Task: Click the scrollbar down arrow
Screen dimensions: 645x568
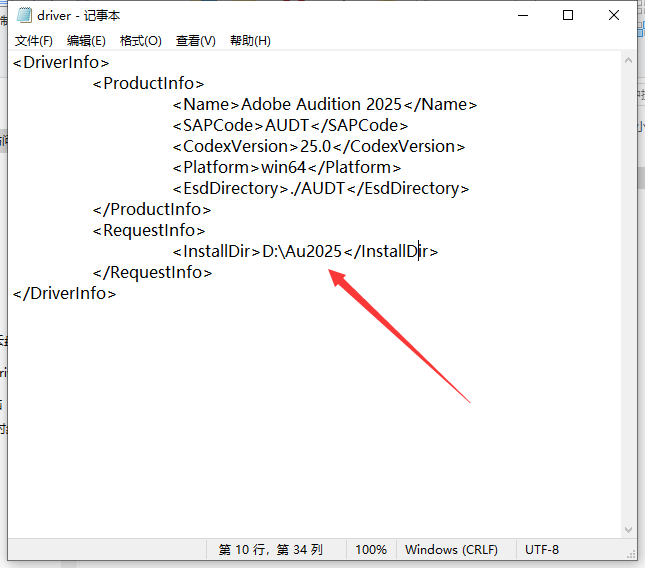Action: pos(628,530)
